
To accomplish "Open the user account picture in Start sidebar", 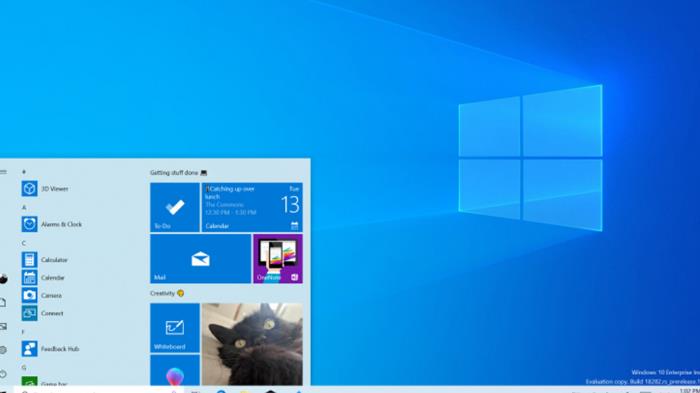I will point(3,279).
